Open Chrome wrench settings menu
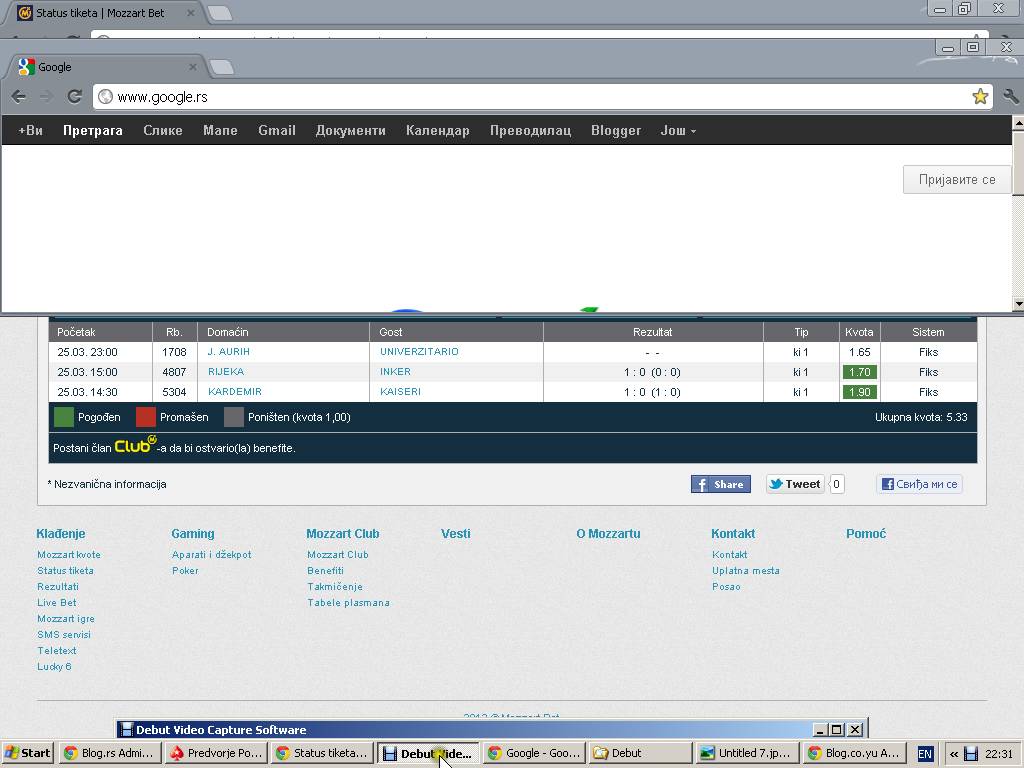 point(1010,97)
